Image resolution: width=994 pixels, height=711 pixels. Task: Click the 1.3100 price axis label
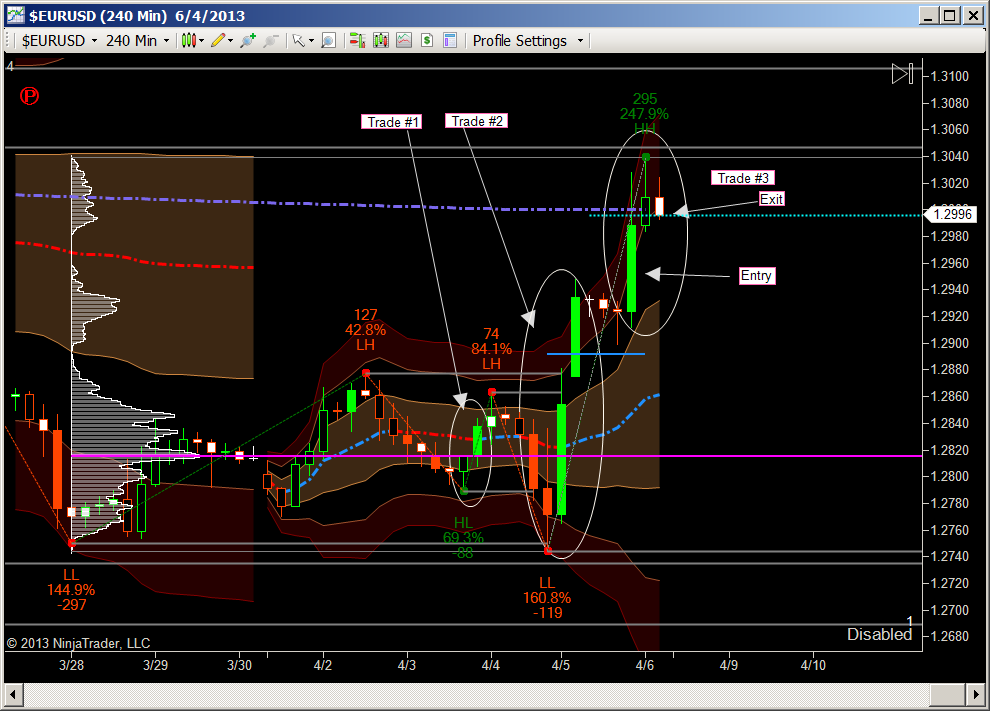[x=950, y=76]
